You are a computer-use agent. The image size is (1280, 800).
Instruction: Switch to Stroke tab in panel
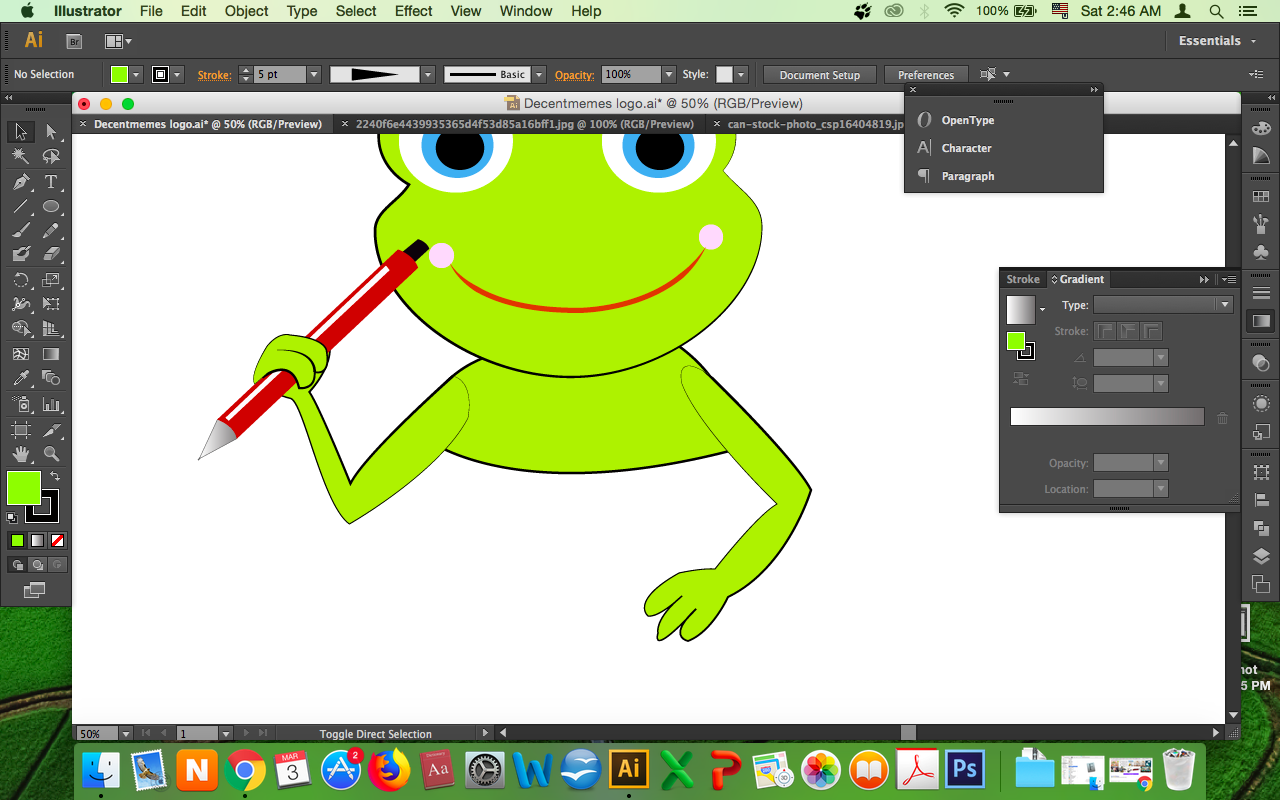[1022, 279]
